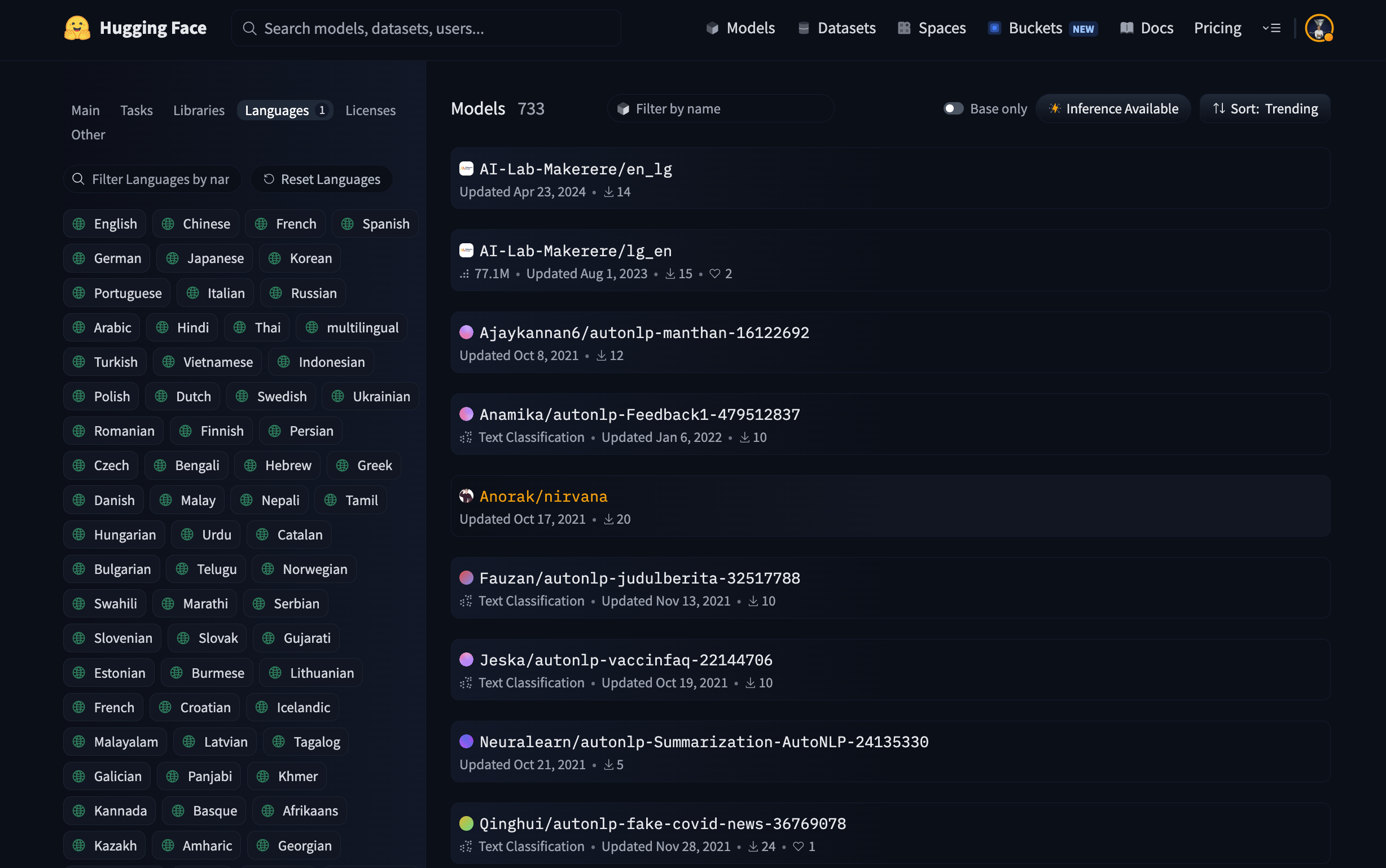Select the Swahili language filter

pyautogui.click(x=104, y=604)
